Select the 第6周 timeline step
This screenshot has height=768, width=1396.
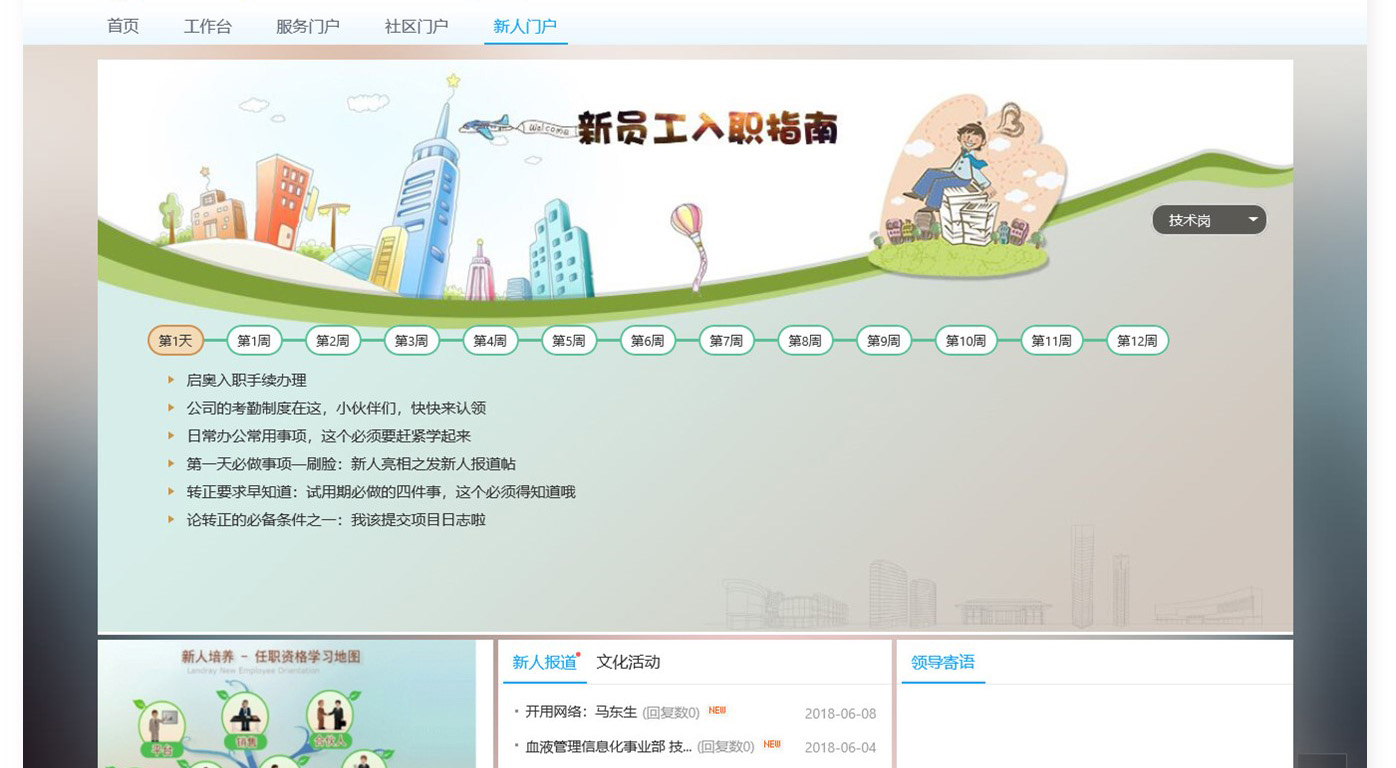tap(647, 341)
